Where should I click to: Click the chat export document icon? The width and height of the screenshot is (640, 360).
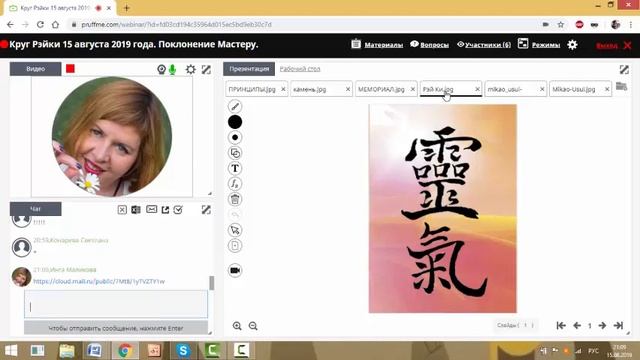pos(136,210)
